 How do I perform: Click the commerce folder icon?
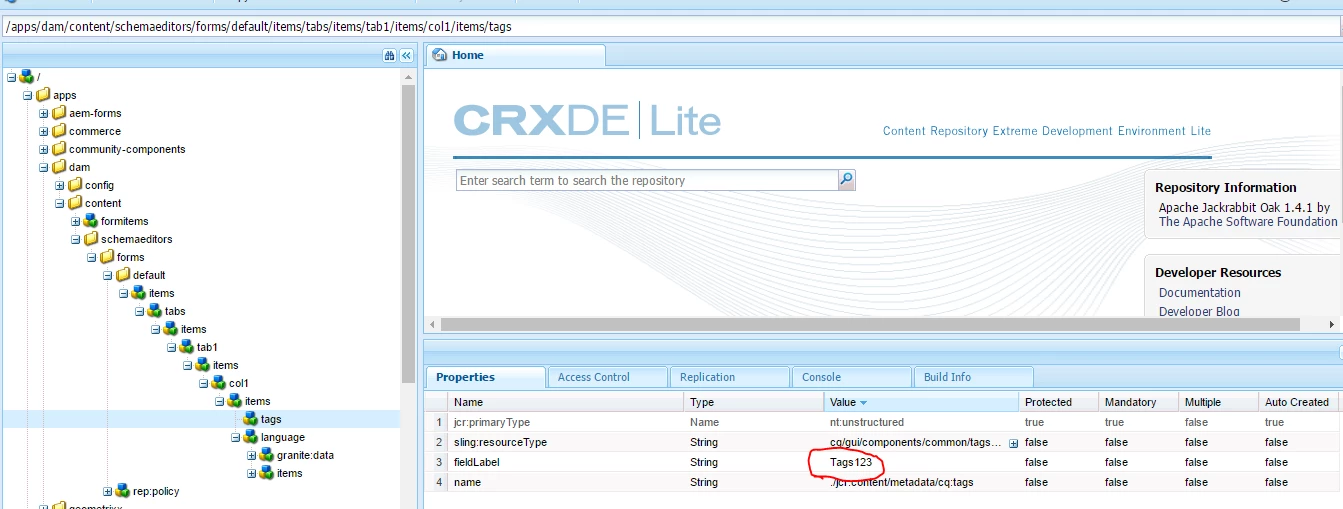(x=59, y=131)
